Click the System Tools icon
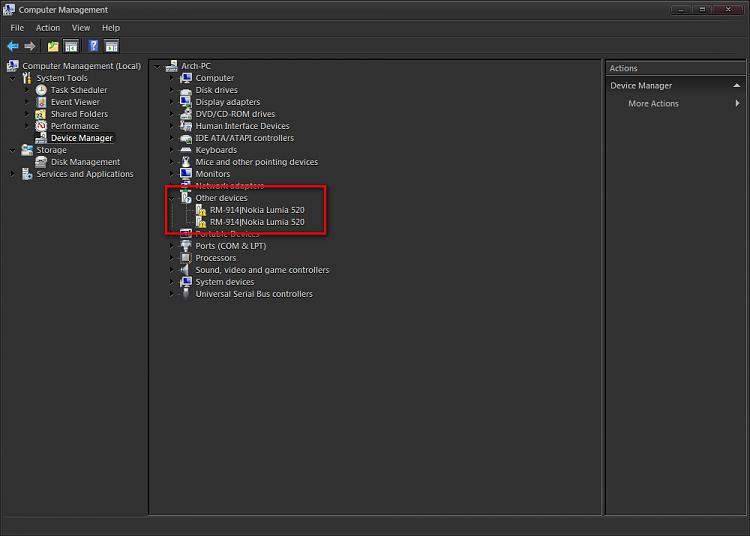 pyautogui.click(x=27, y=78)
